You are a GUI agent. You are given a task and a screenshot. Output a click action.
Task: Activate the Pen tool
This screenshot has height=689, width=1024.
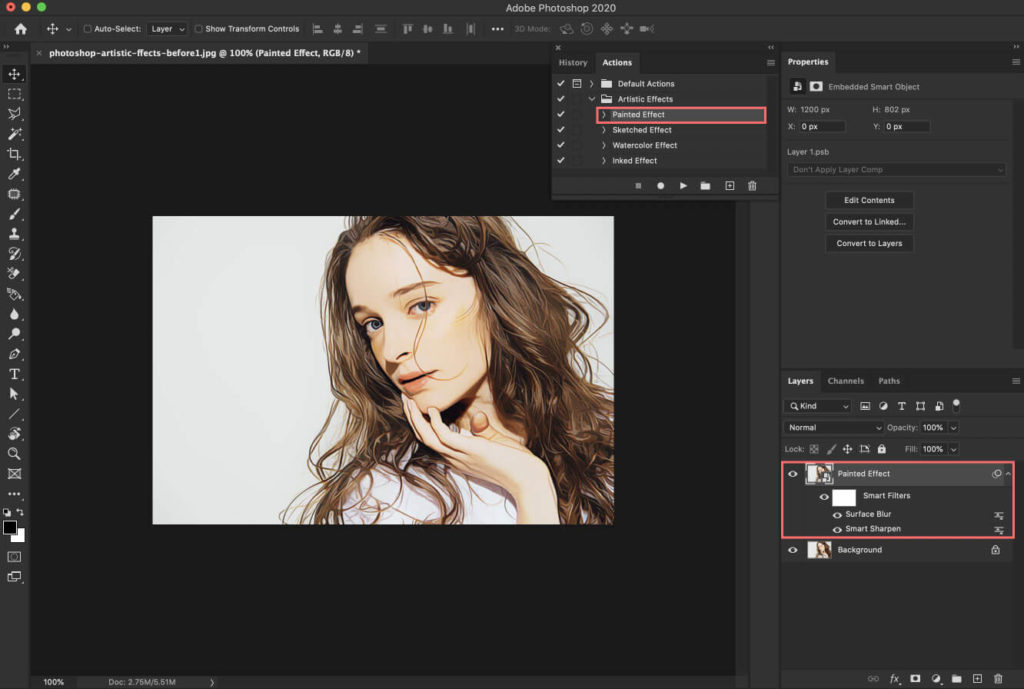point(14,354)
